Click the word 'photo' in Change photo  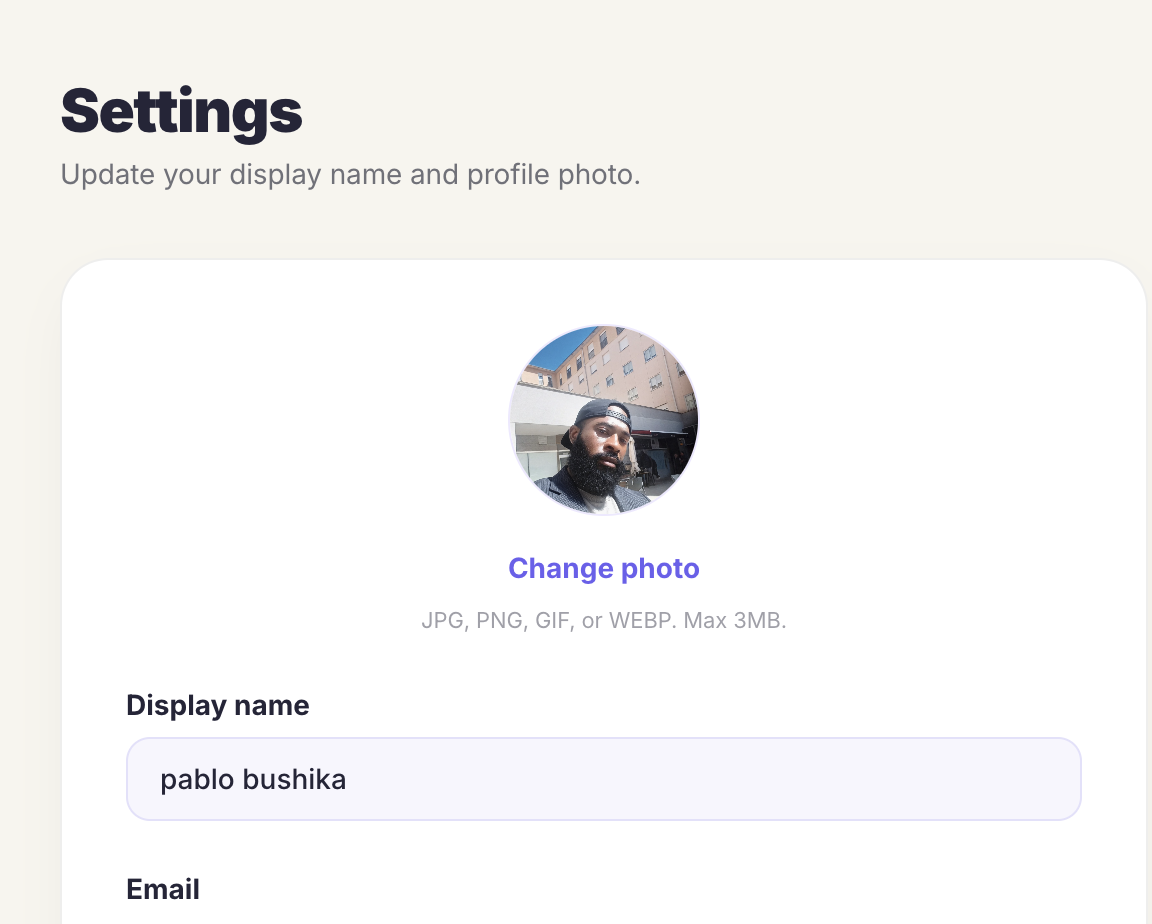coord(660,569)
